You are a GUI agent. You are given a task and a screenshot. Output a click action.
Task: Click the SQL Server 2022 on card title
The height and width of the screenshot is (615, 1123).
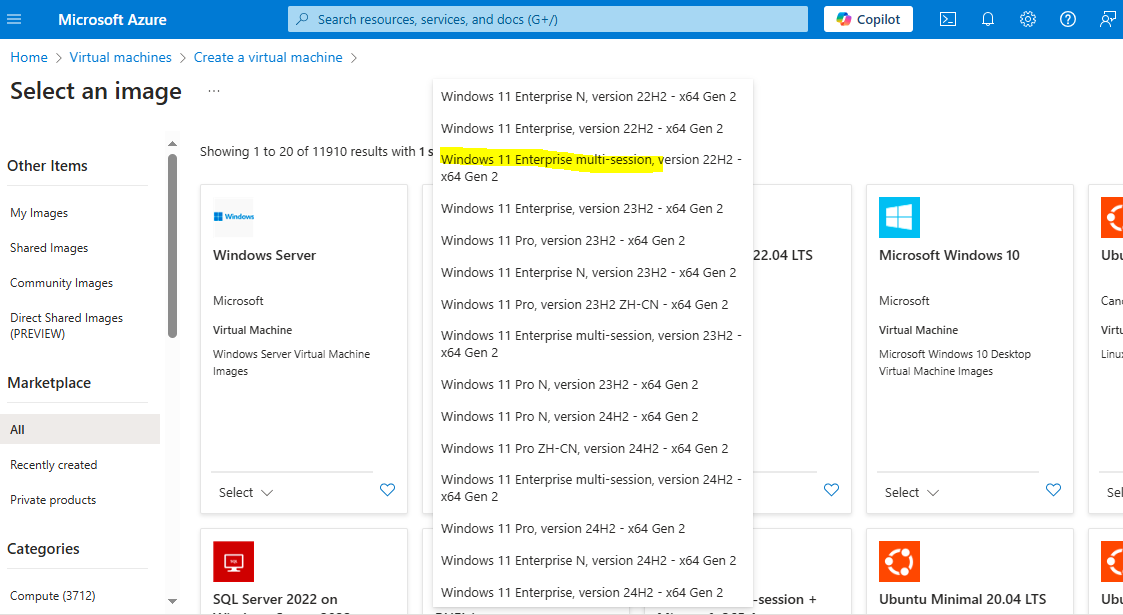tap(275, 599)
